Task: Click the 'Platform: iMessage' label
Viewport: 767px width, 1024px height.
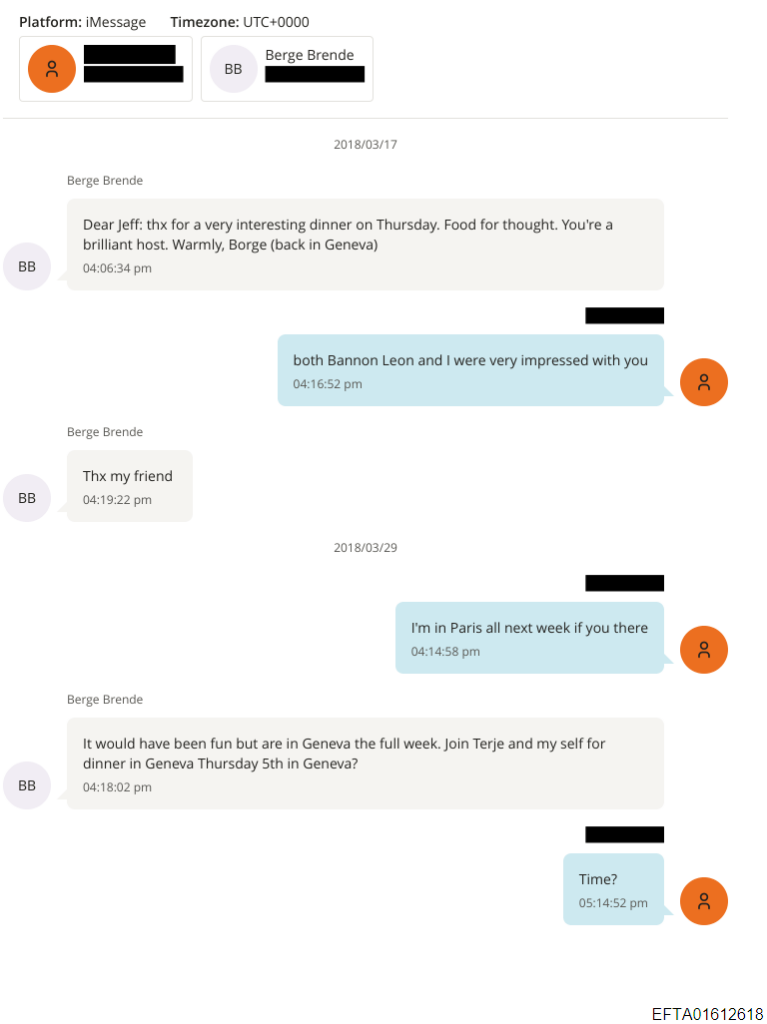Action: click(x=82, y=22)
